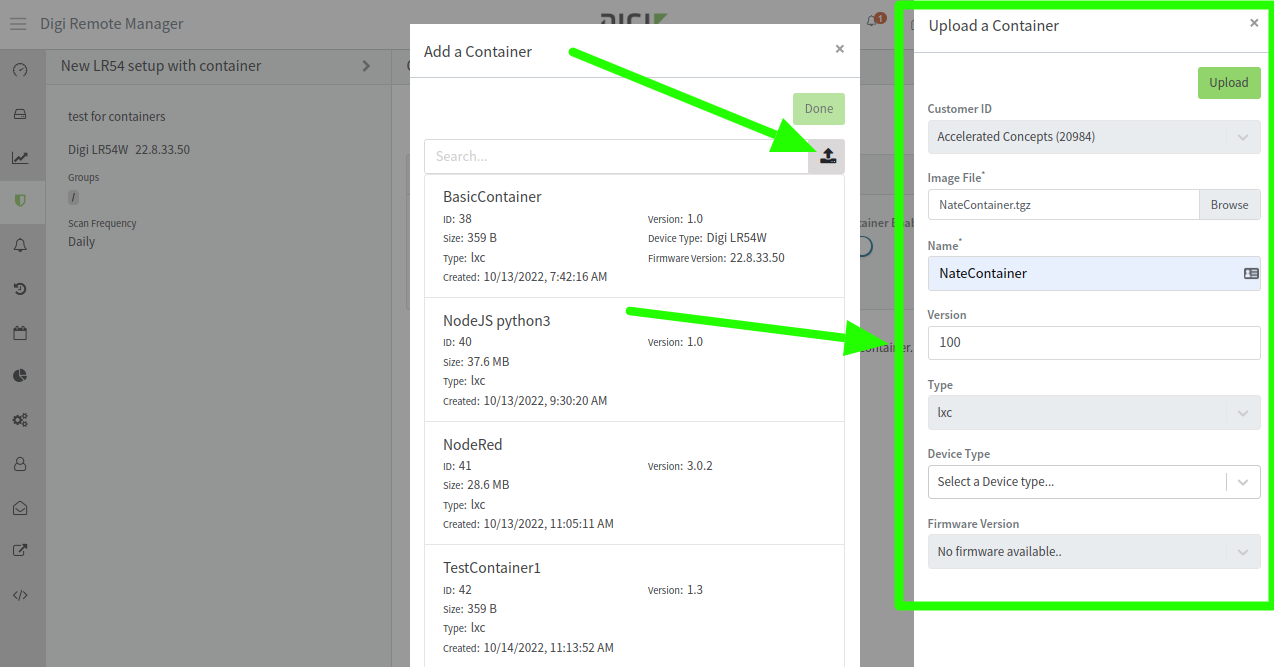Open the external link icon in sidebar
Screen dimensions: 1274x667
[20, 550]
